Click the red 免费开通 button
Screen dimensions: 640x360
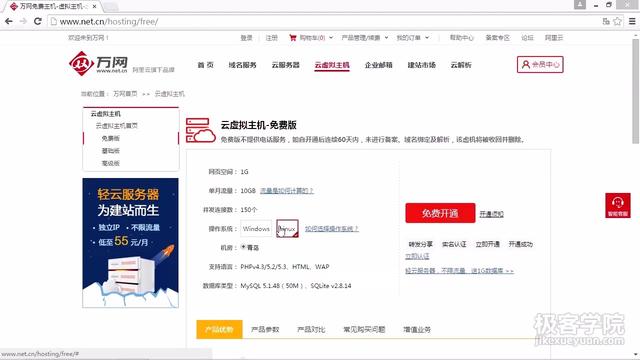coord(440,213)
